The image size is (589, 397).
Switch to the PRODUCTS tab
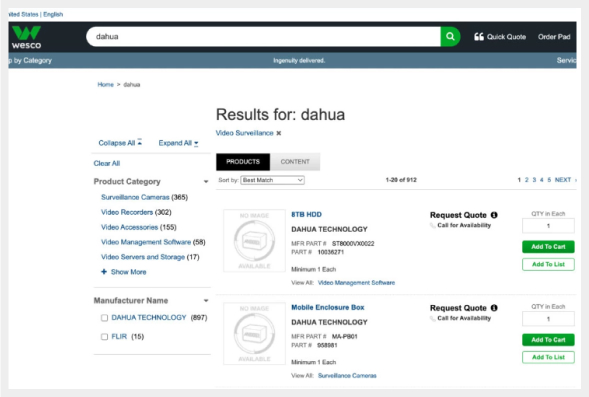tap(243, 162)
